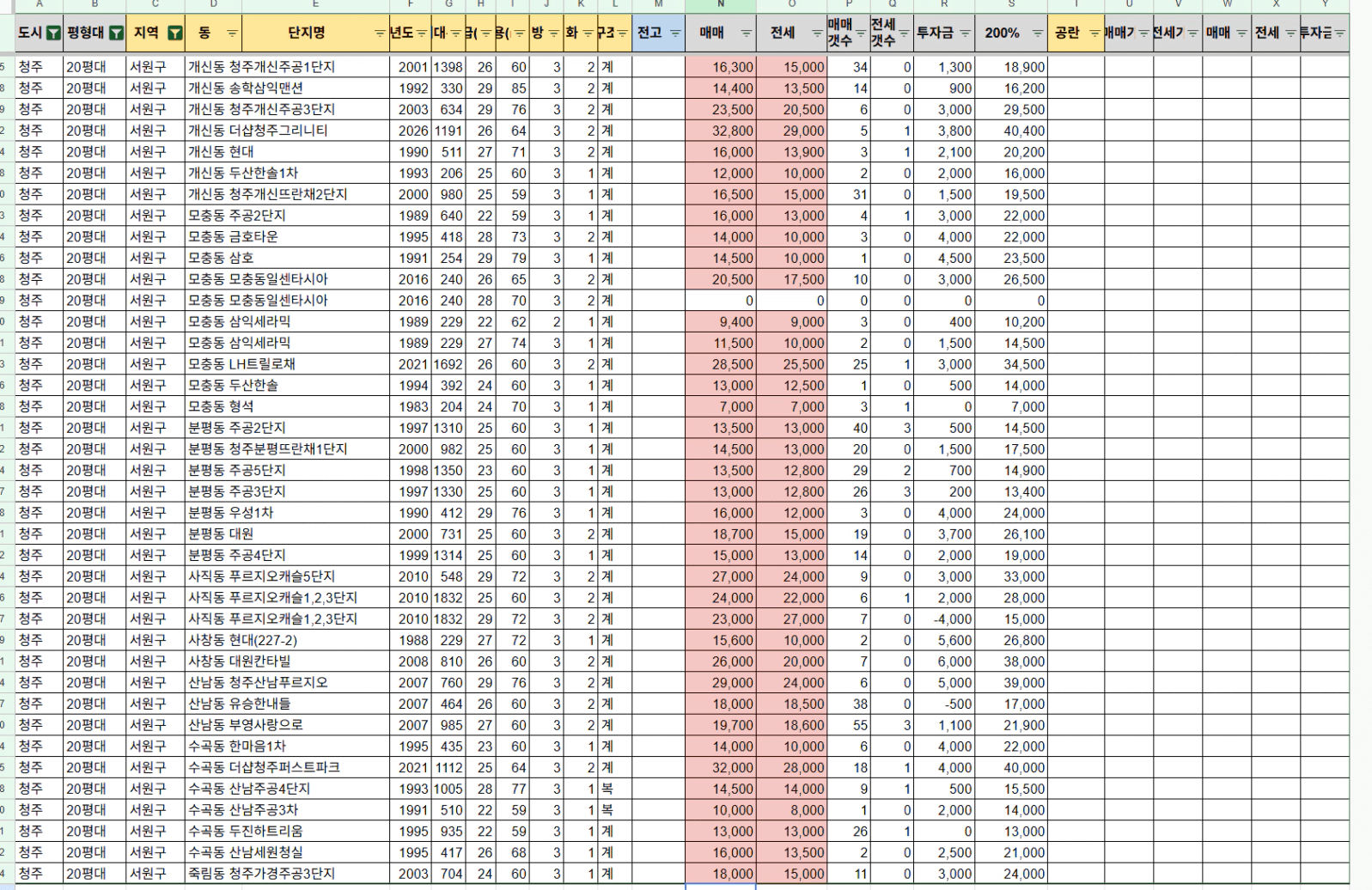Open the filter for the 방 column
This screenshot has width=1372, height=890.
pos(554,34)
